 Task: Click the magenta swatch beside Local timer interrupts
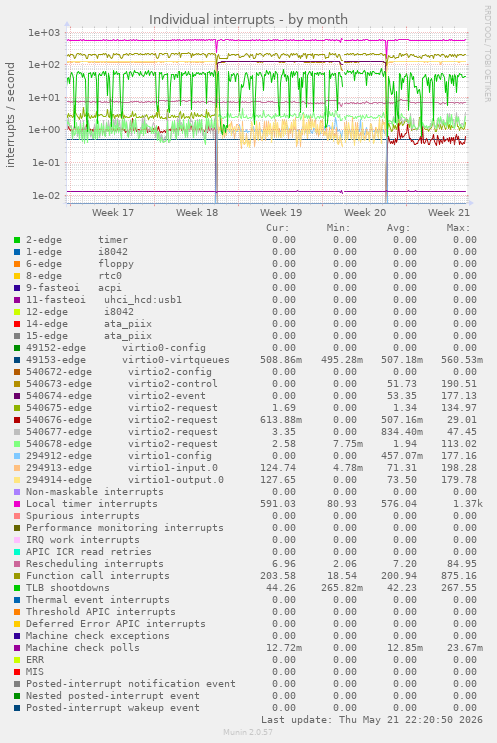point(17,504)
